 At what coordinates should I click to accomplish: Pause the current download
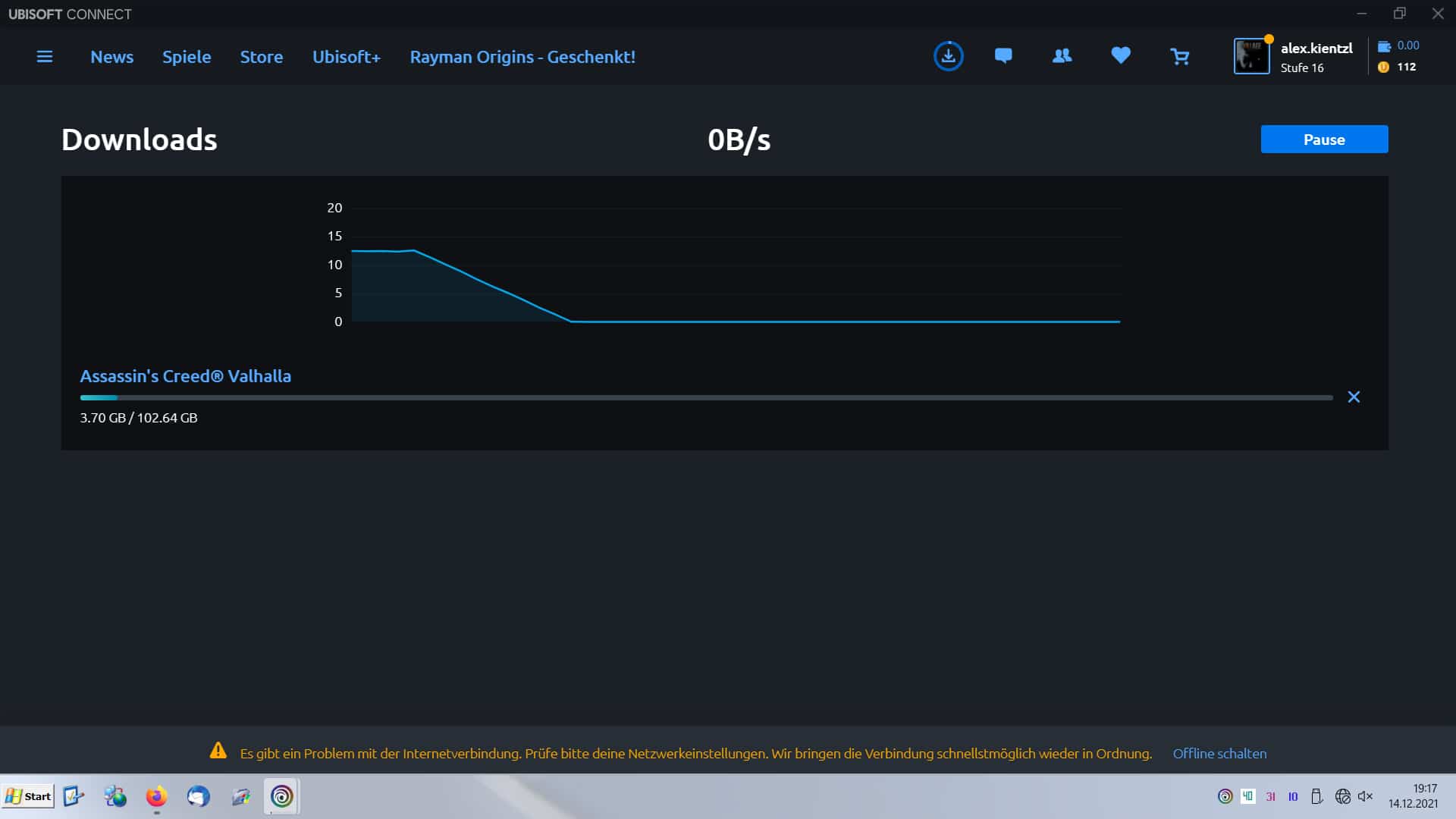[x=1324, y=140]
